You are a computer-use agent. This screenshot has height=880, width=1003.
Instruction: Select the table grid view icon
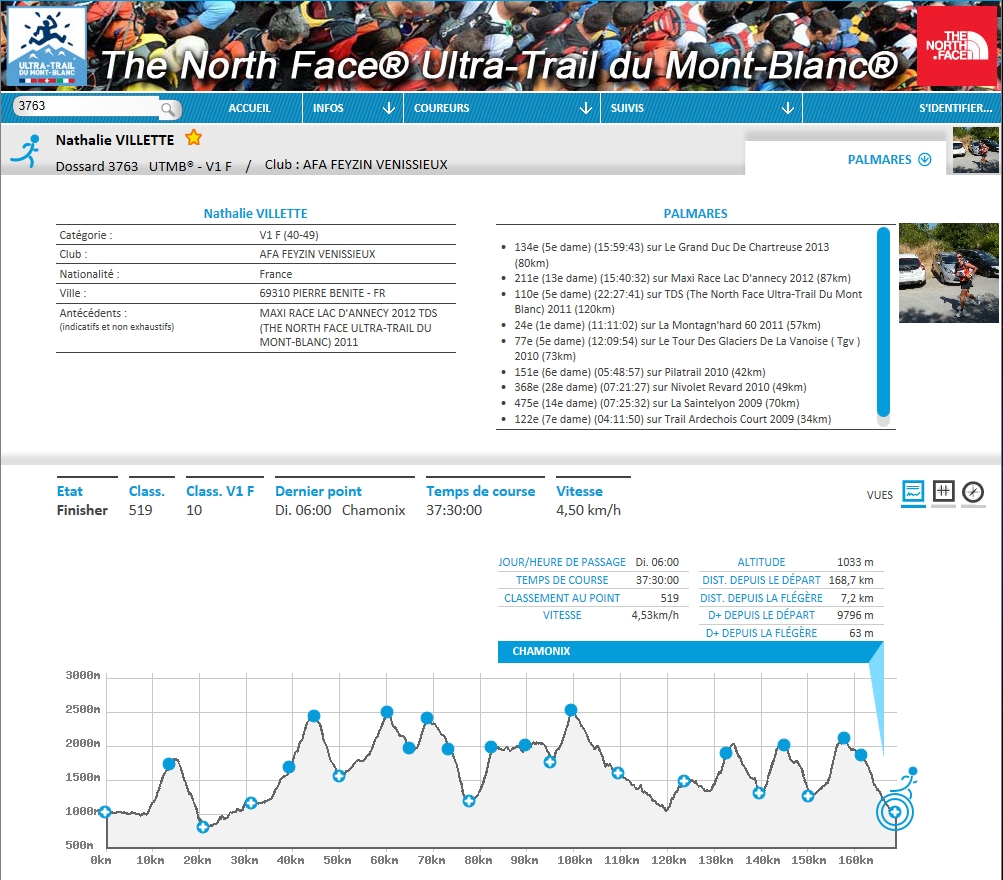[944, 491]
